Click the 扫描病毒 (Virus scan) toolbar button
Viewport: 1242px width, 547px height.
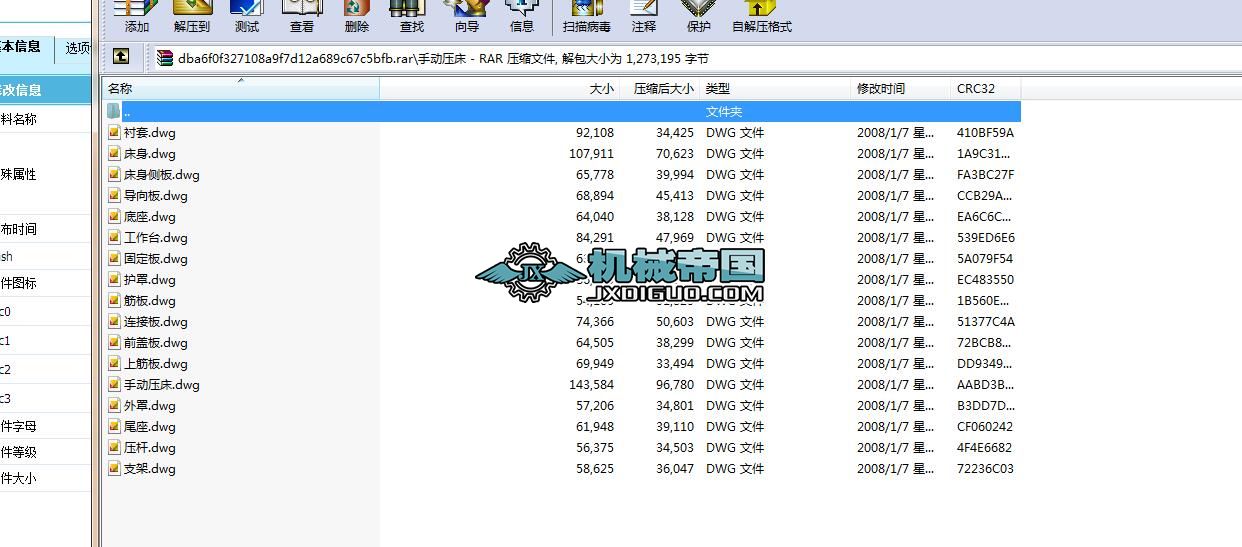pos(587,17)
